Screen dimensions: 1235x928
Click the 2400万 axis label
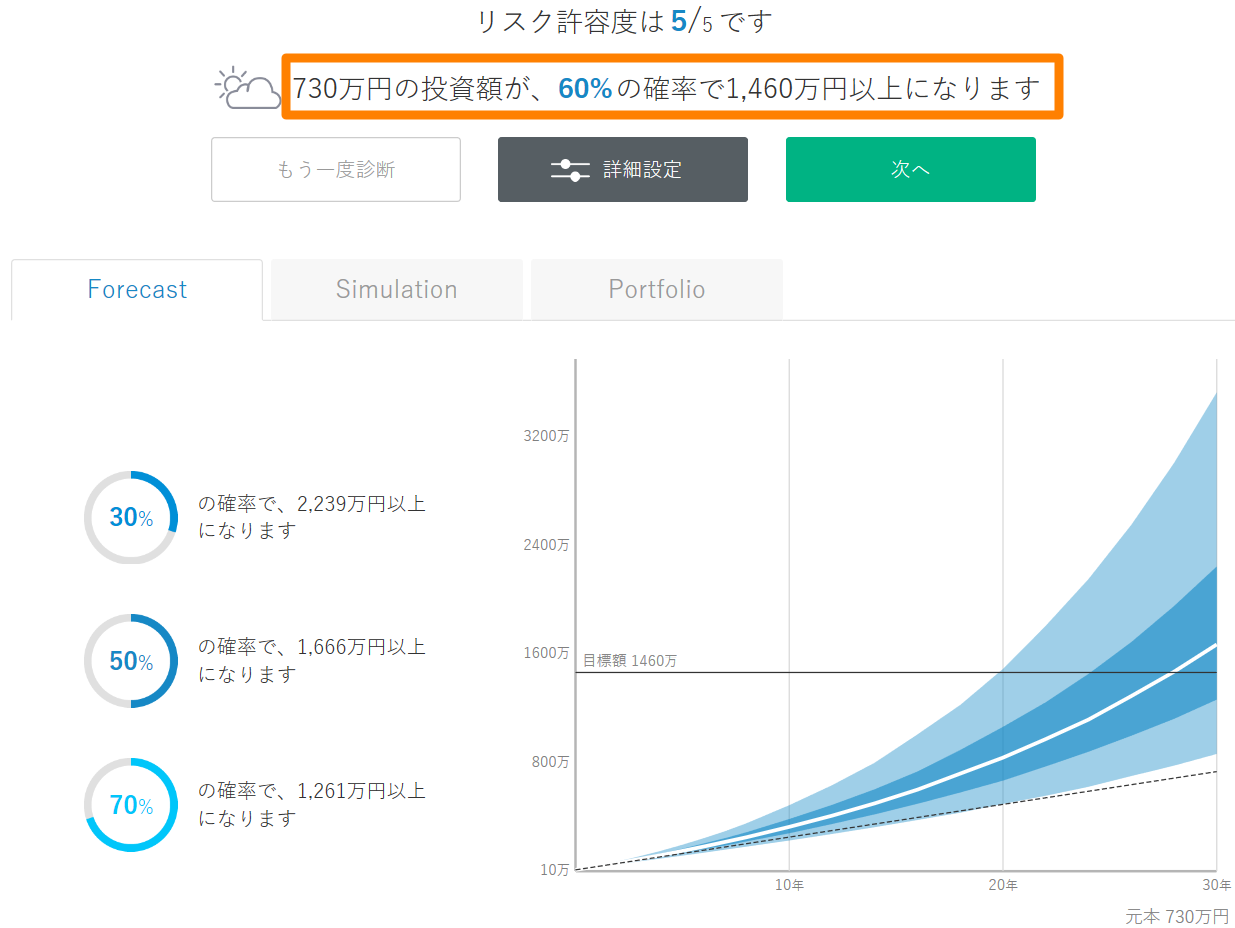546,545
